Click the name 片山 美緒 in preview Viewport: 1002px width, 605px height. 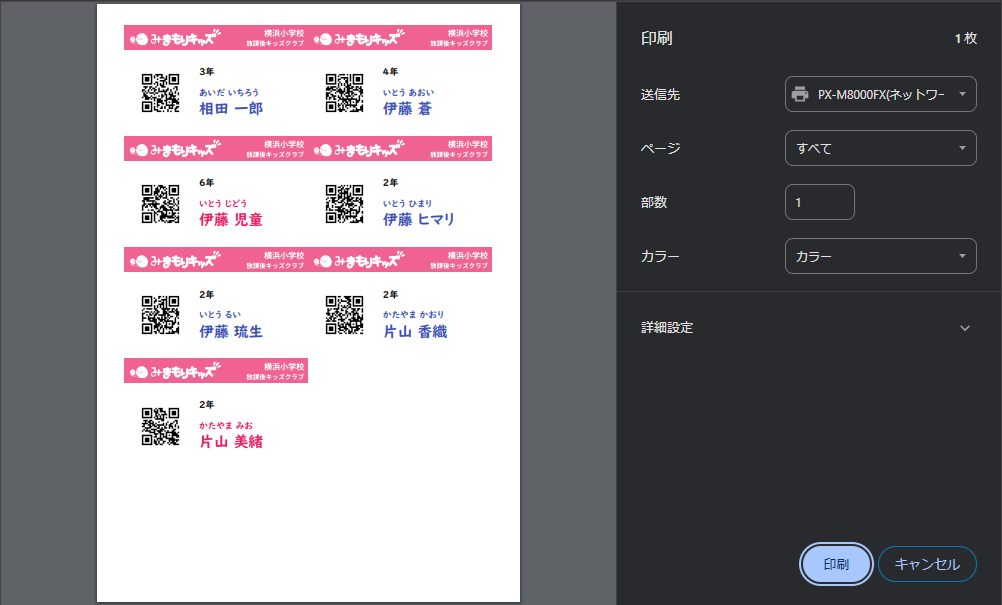pos(231,441)
